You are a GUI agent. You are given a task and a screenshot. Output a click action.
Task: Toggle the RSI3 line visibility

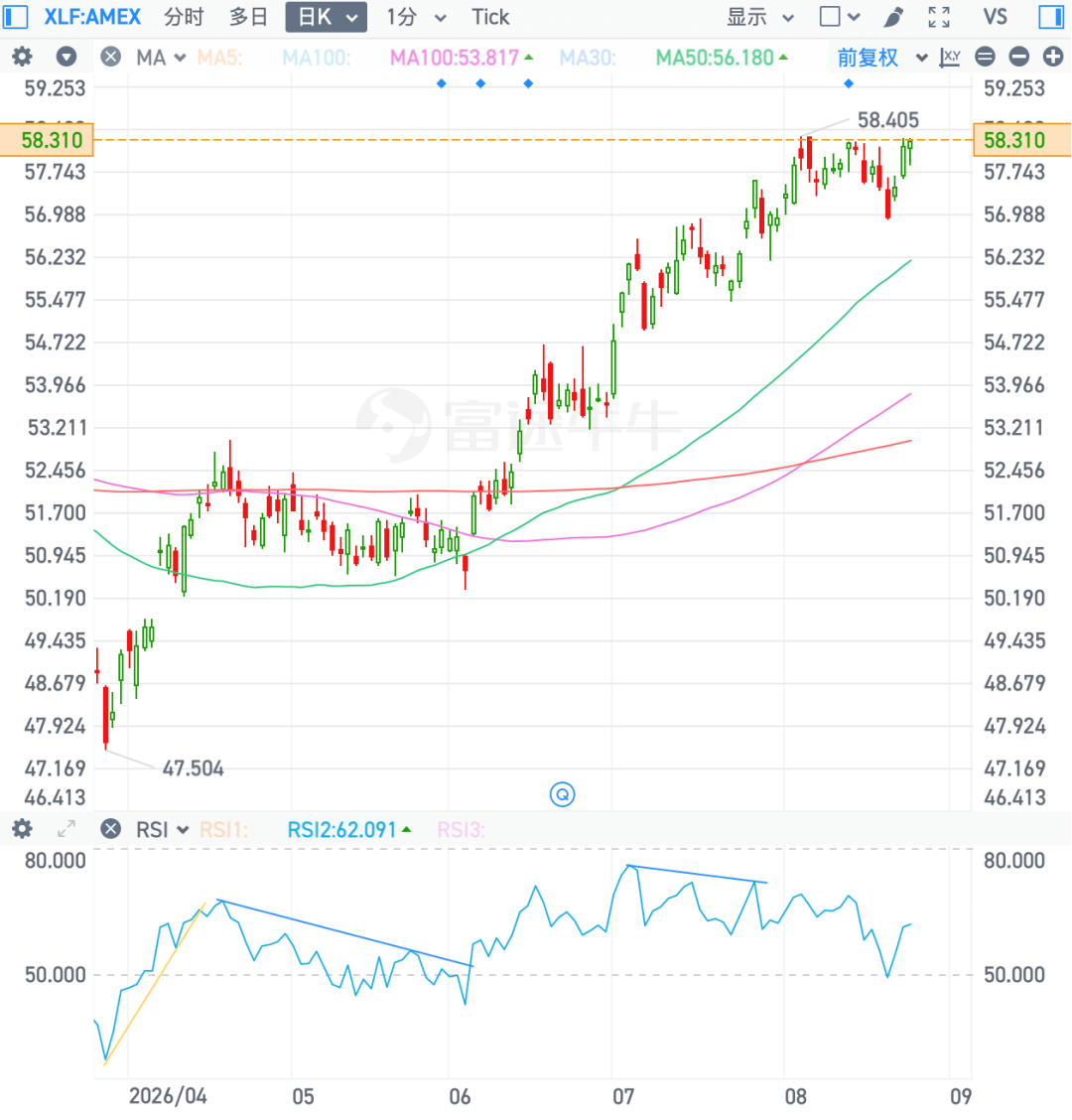tap(462, 830)
